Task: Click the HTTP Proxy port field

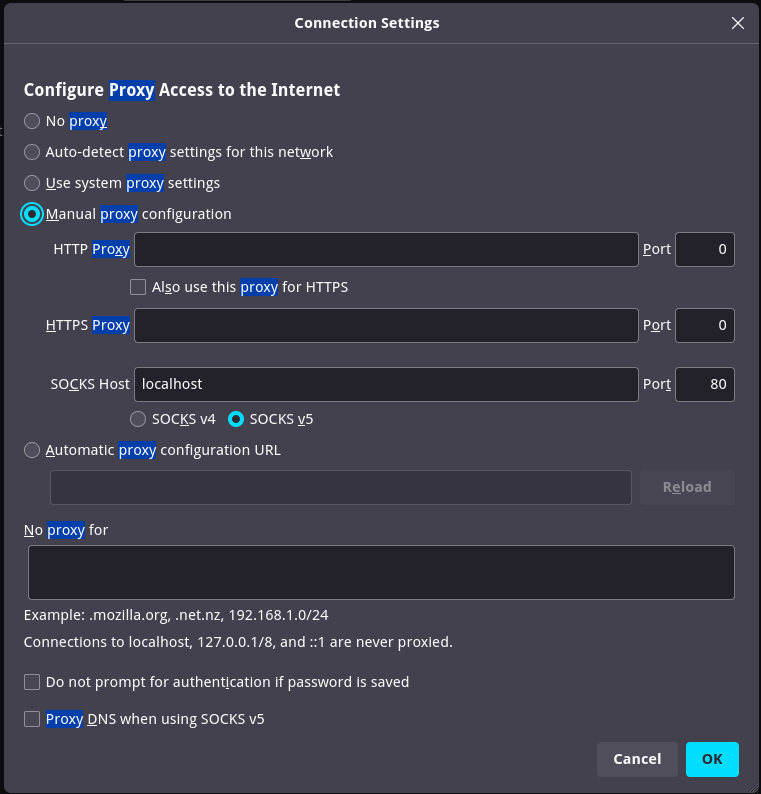Action: pyautogui.click(x=705, y=249)
